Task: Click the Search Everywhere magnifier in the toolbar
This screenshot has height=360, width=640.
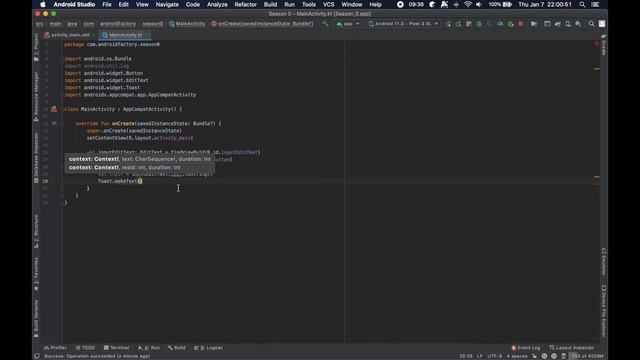Action: (591, 24)
